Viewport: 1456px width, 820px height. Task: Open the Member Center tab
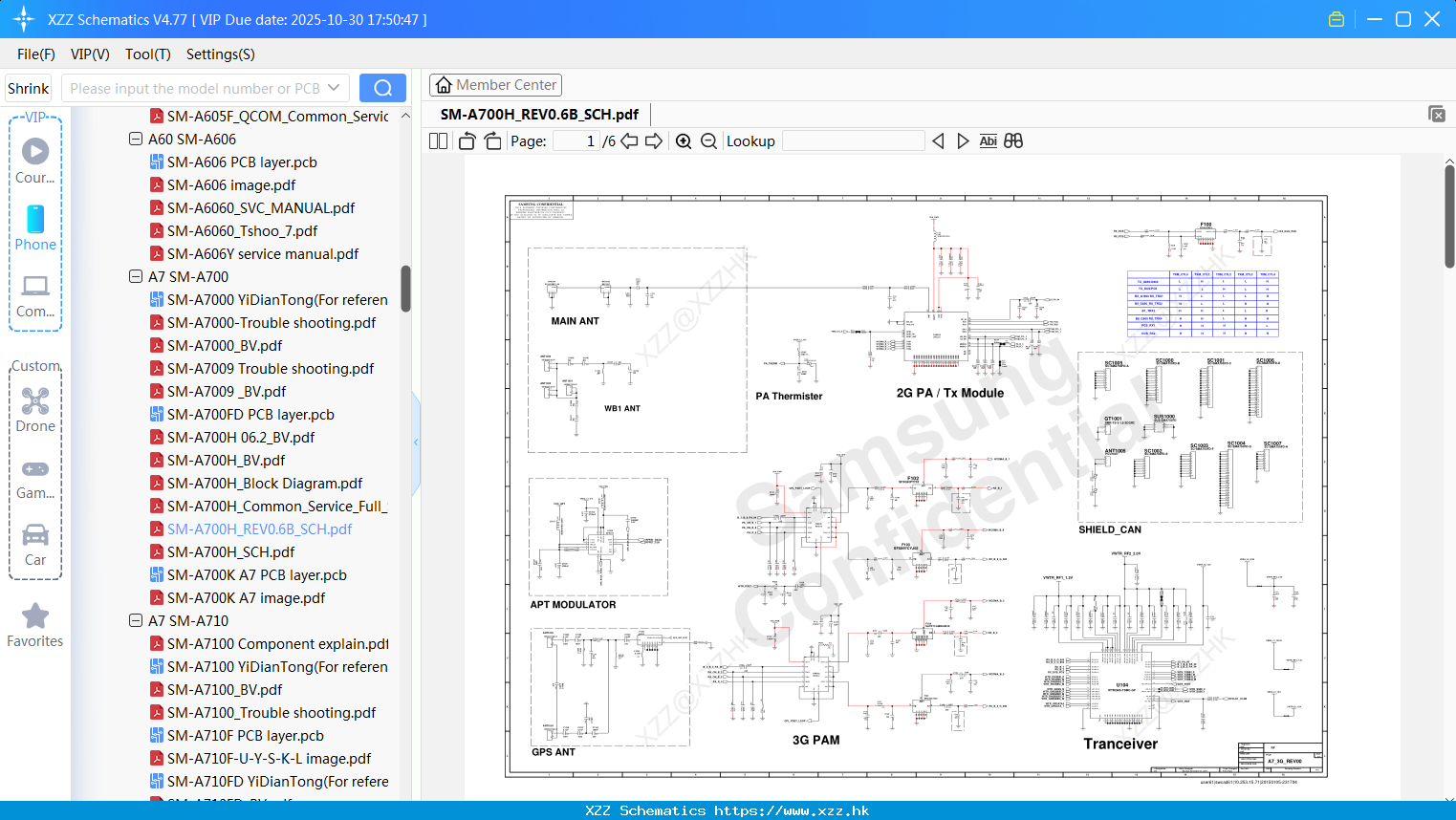point(495,85)
